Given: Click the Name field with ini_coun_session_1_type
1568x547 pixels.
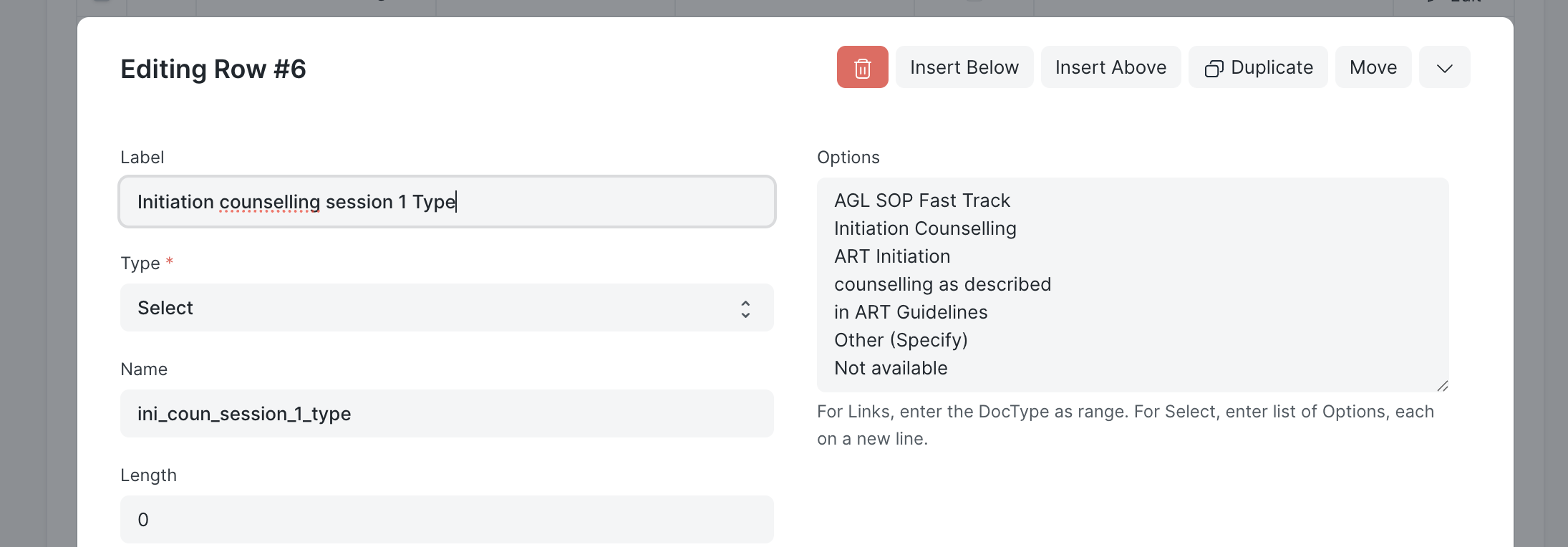Looking at the screenshot, I should point(447,414).
